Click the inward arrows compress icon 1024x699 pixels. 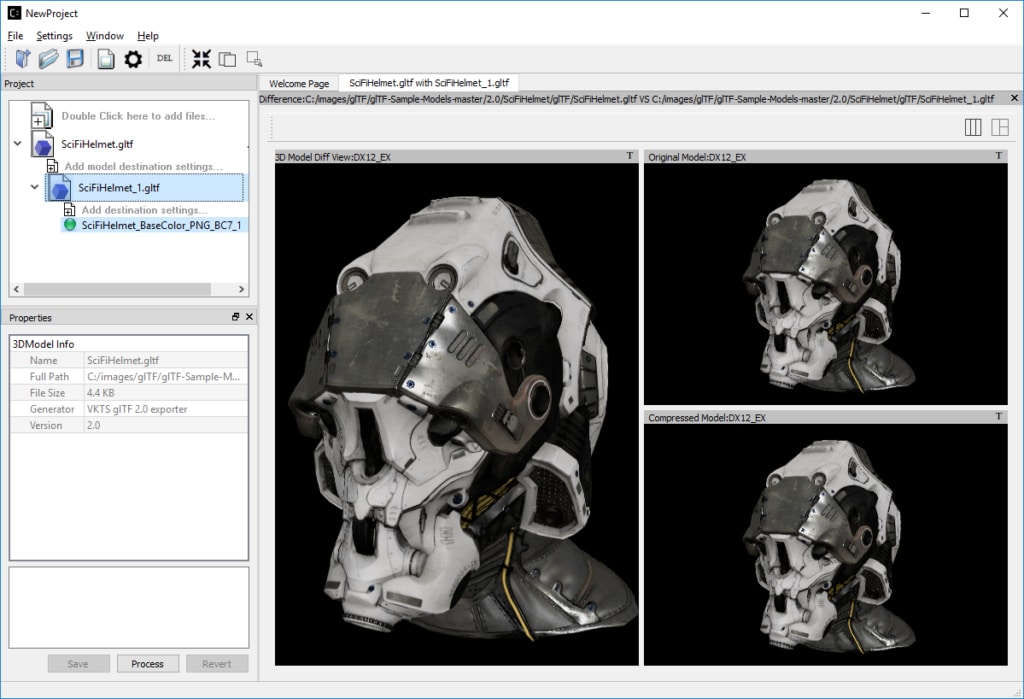pos(201,59)
